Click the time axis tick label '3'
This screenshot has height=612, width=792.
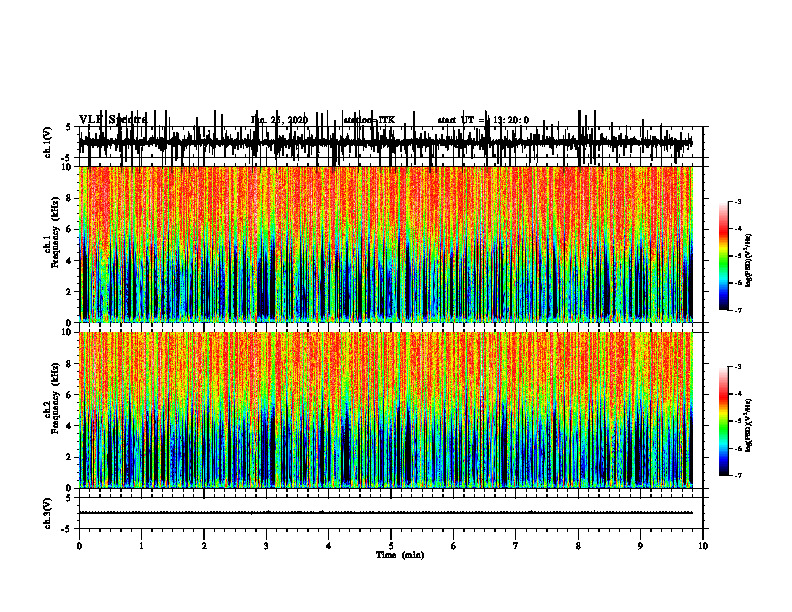click(266, 546)
